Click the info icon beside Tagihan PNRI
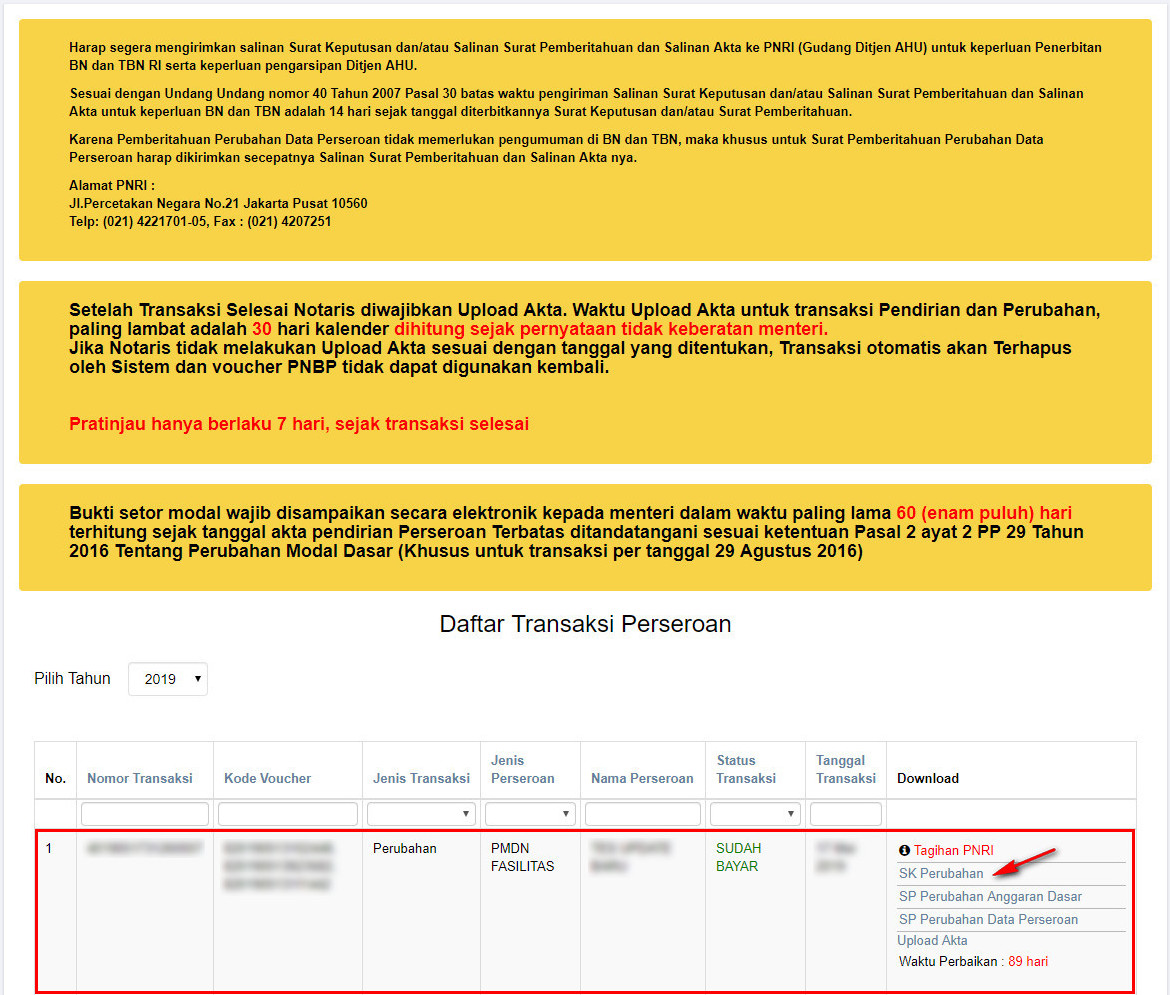 click(904, 851)
